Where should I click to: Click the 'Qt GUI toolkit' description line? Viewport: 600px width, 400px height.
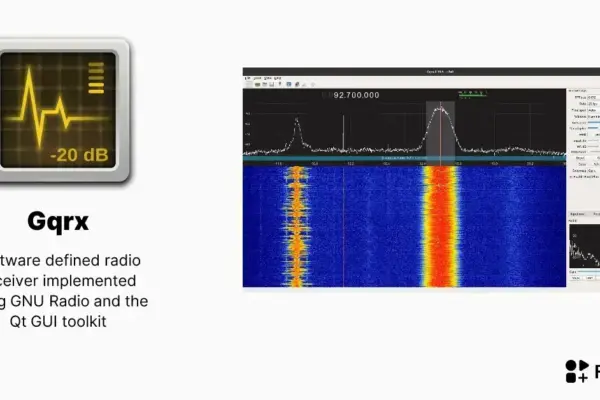coord(58,321)
